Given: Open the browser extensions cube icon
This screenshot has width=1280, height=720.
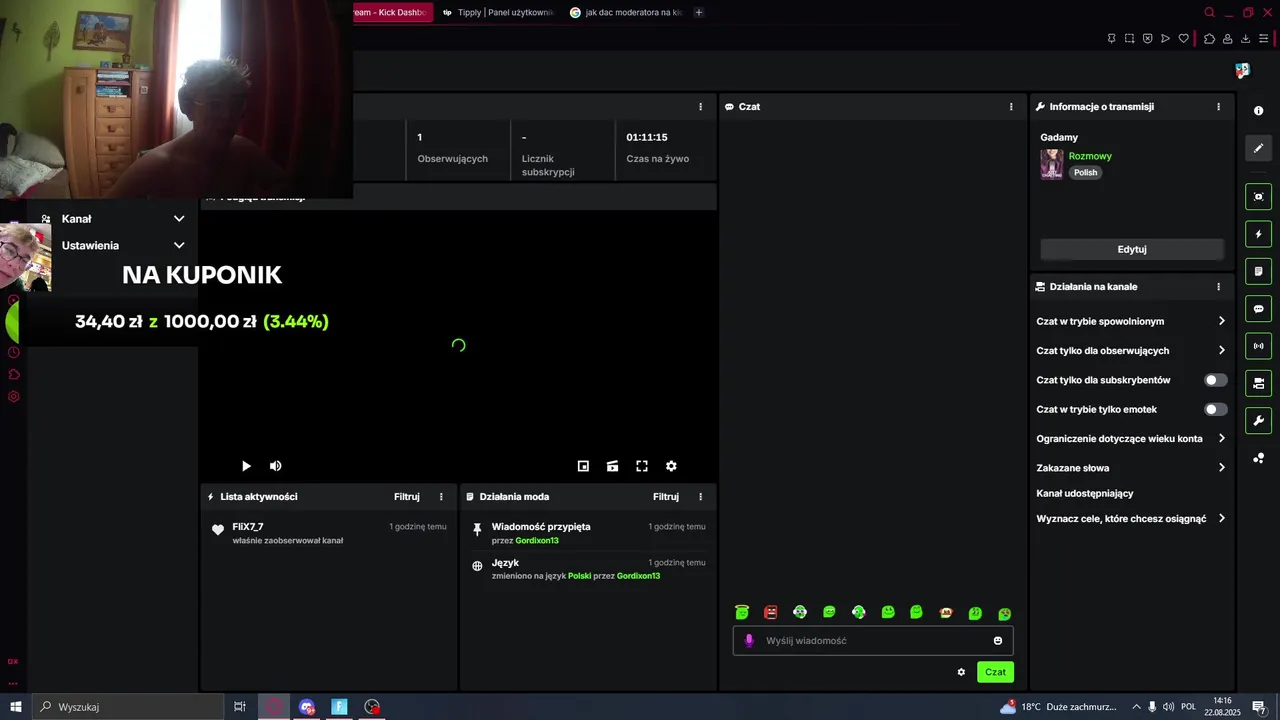Looking at the screenshot, I should pyautogui.click(x=1209, y=39).
